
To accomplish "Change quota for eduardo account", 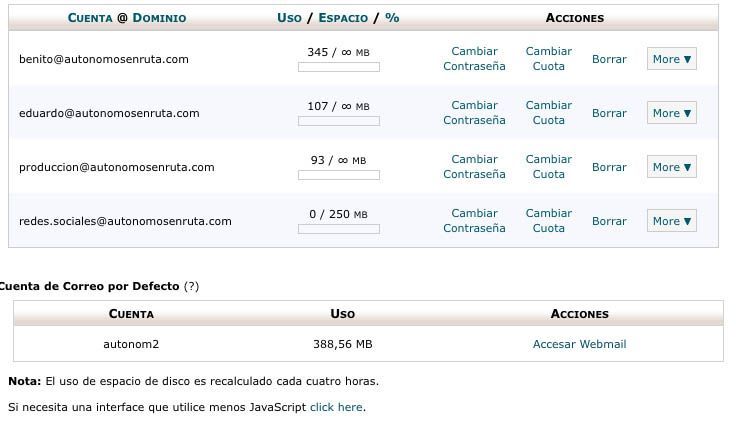I will pyautogui.click(x=549, y=113).
